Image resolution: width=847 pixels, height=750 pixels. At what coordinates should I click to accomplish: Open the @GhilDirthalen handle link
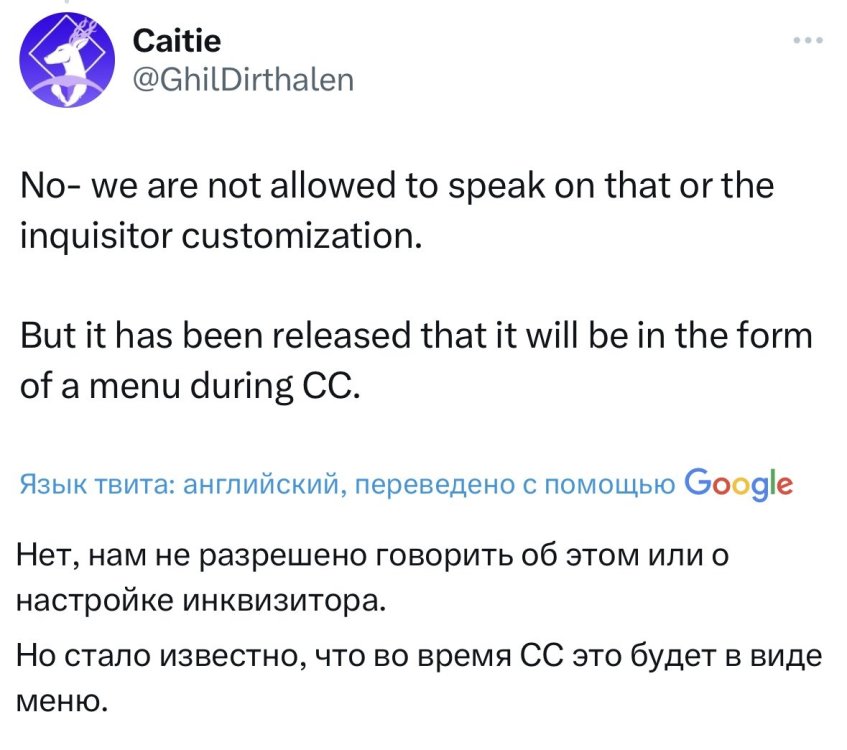coord(242,78)
